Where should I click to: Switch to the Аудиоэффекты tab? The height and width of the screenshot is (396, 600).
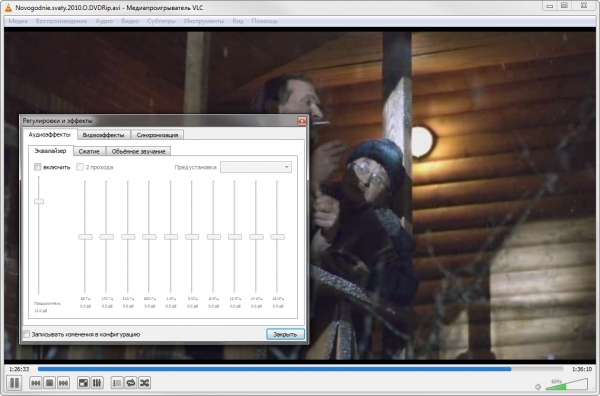pyautogui.click(x=50, y=135)
